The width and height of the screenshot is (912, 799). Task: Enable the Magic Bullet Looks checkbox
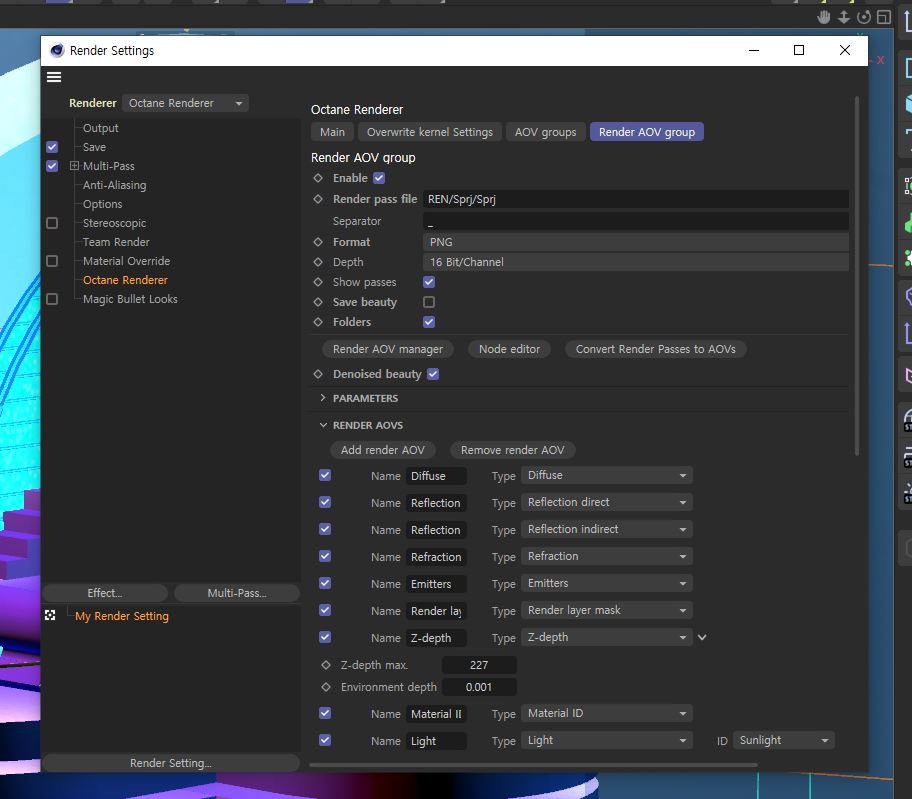(x=52, y=299)
